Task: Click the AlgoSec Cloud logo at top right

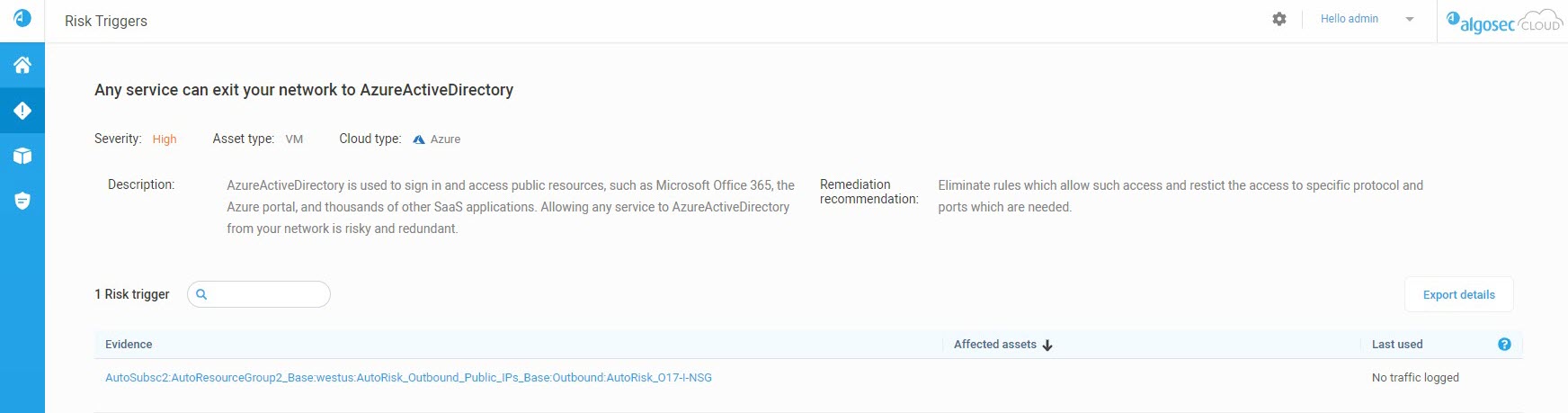Action: (x=1504, y=21)
